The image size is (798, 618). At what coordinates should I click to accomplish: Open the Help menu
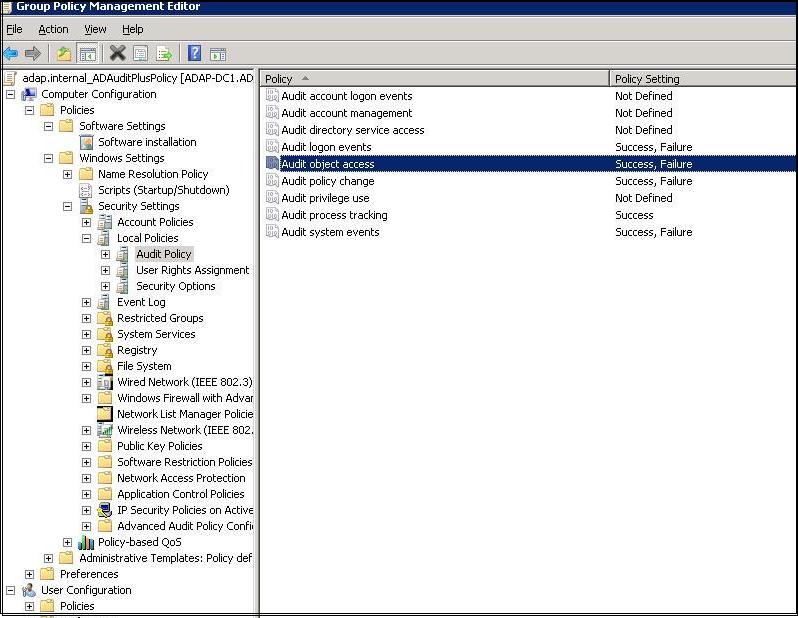133,30
